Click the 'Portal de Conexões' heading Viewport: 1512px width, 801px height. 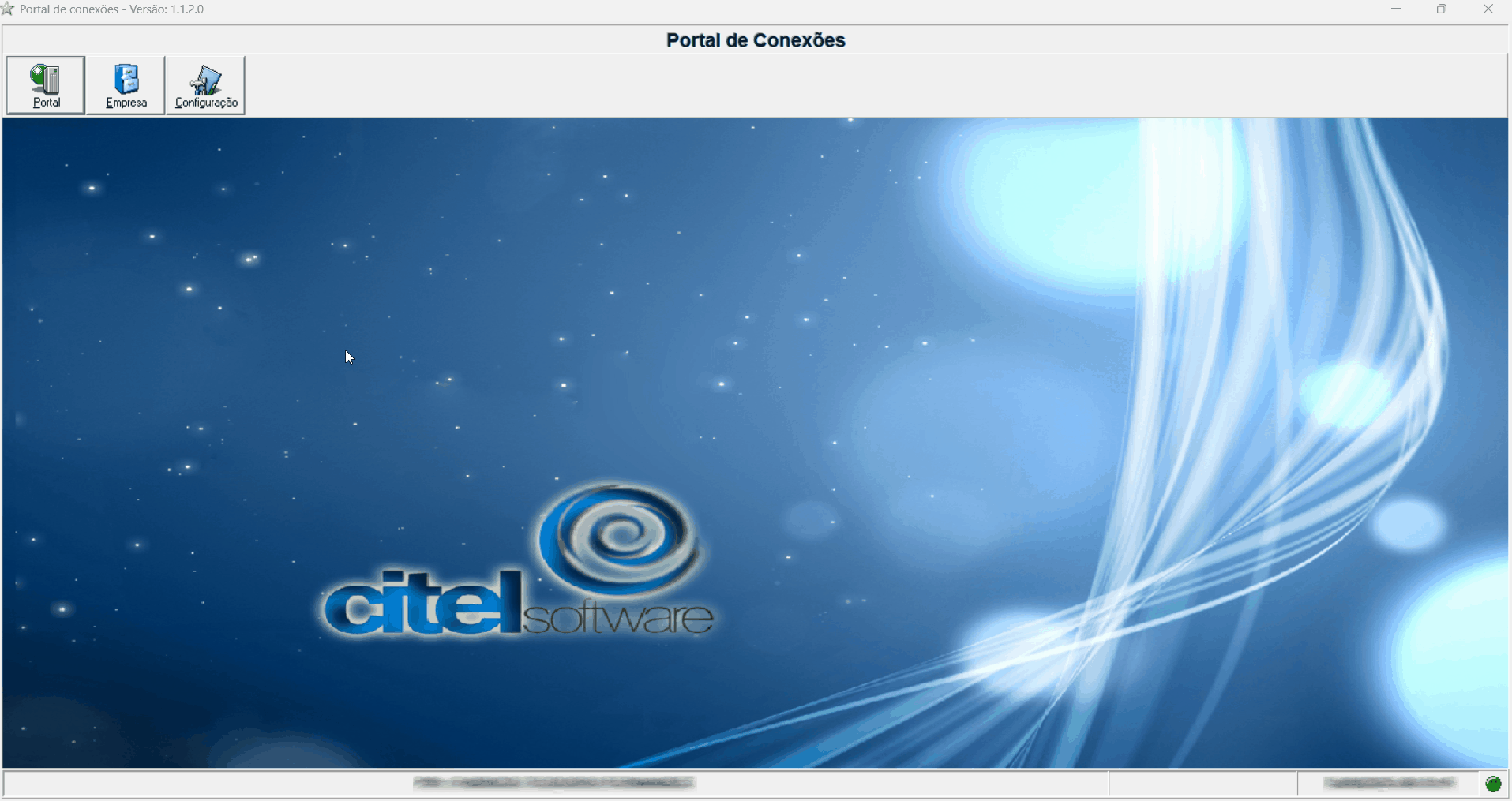[756, 40]
